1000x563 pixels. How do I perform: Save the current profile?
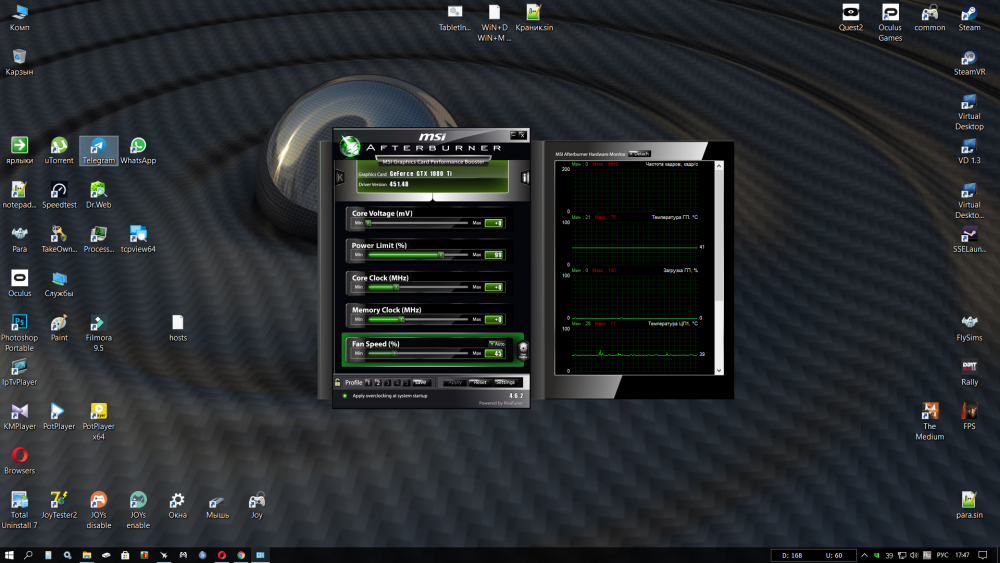[x=421, y=382]
